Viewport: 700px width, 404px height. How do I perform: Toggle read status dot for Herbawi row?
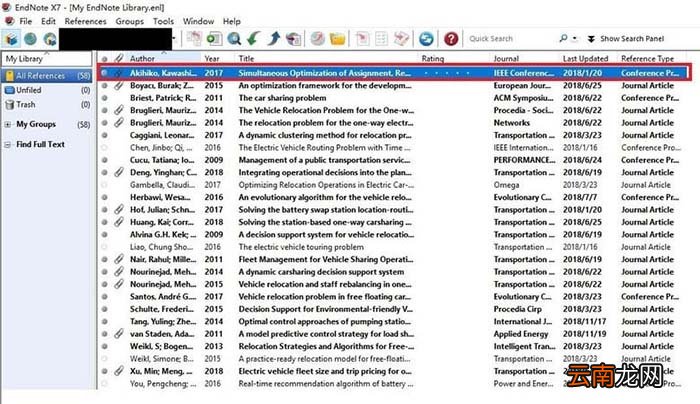click(x=104, y=197)
